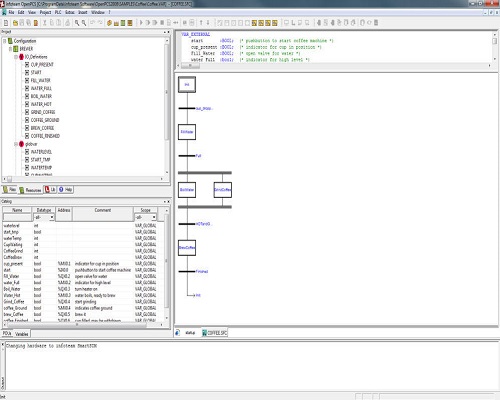Click the stop square toolbar icon
Viewport: 500px width, 400px height.
pos(162,23)
